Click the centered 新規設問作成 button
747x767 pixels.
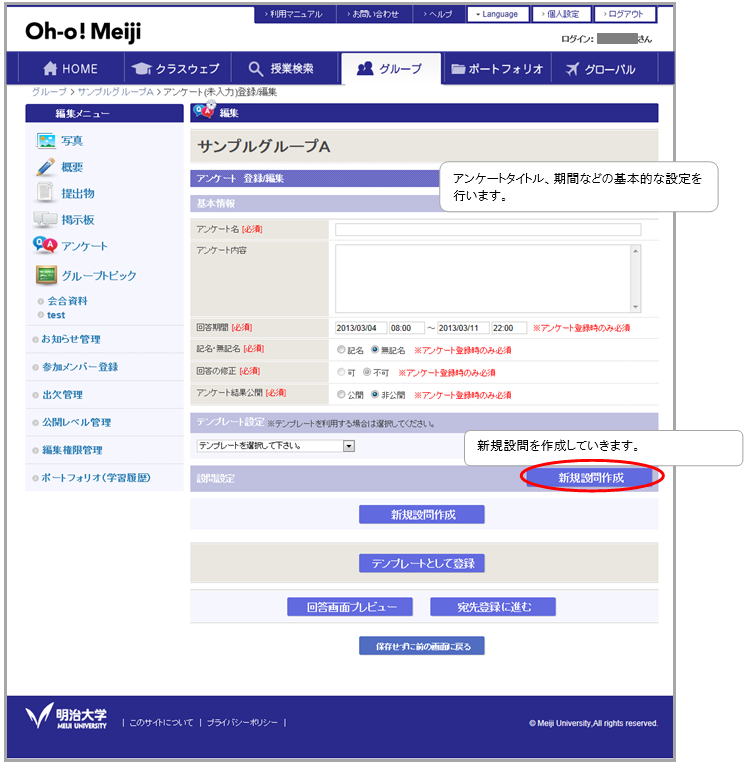pos(422,514)
